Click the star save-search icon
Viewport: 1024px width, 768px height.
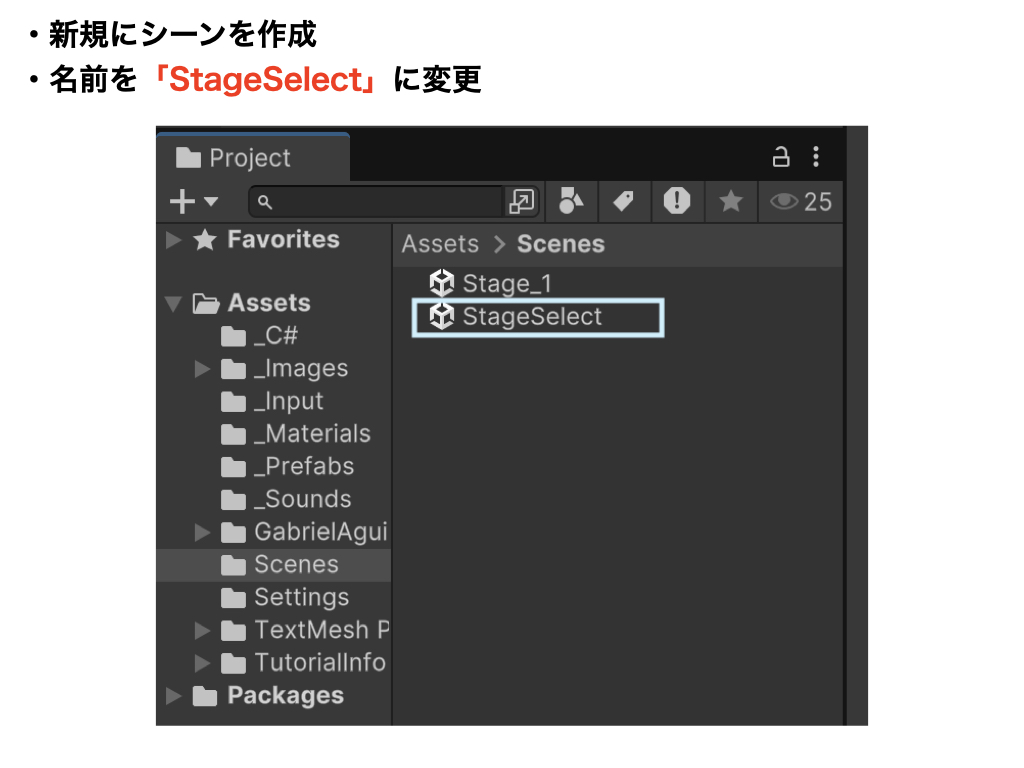pyautogui.click(x=731, y=202)
